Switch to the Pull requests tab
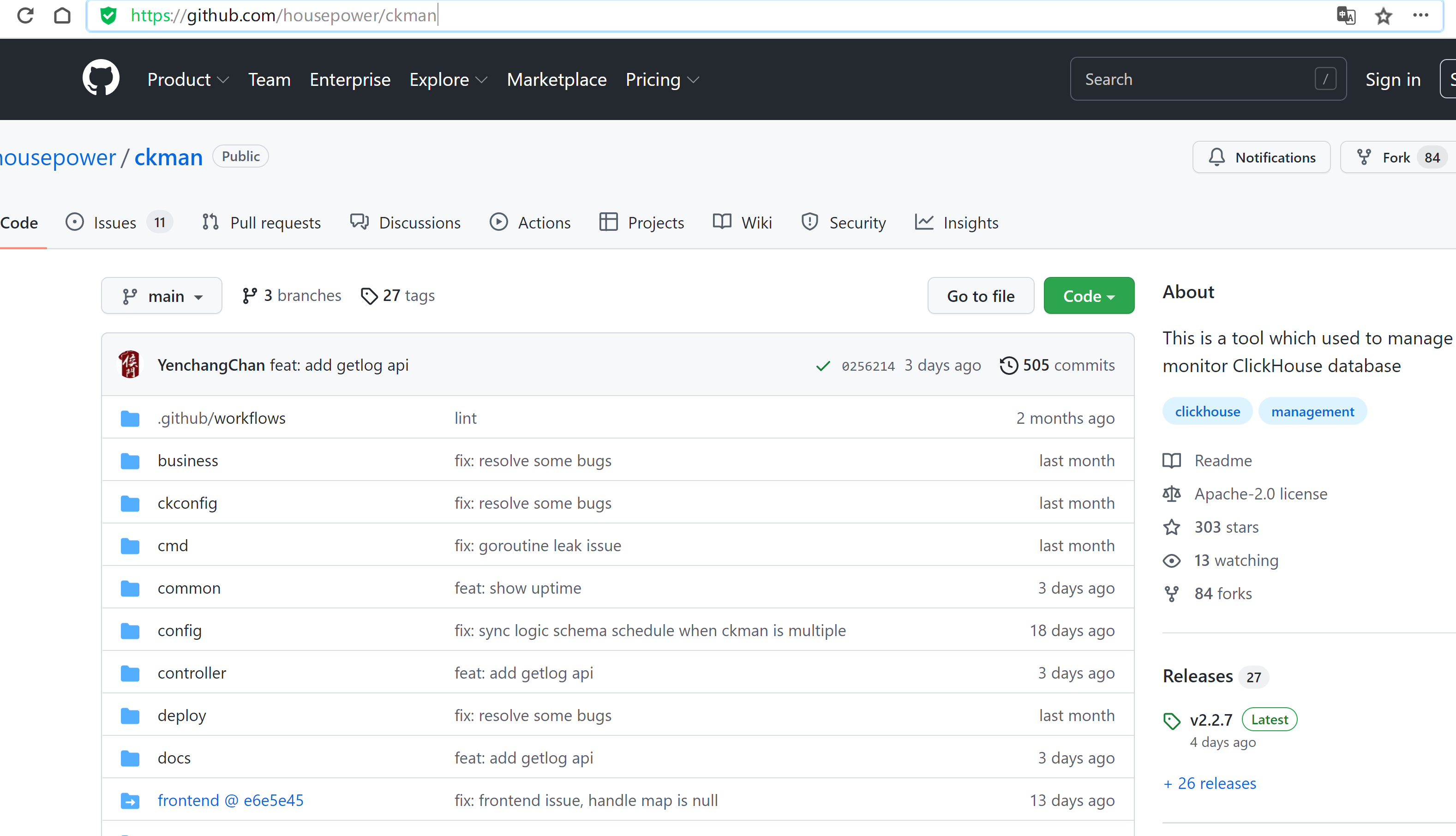The width and height of the screenshot is (1456, 836). point(262,222)
